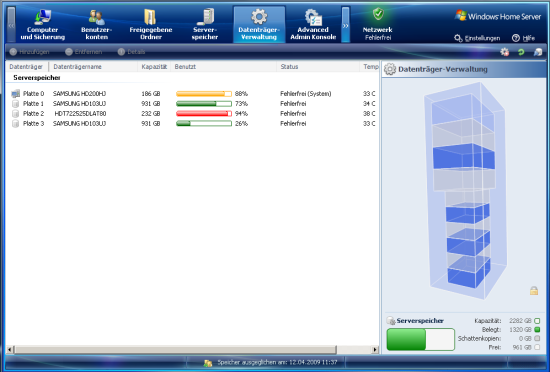Sort by the Temp column header
The width and height of the screenshot is (550, 372).
(x=370, y=67)
